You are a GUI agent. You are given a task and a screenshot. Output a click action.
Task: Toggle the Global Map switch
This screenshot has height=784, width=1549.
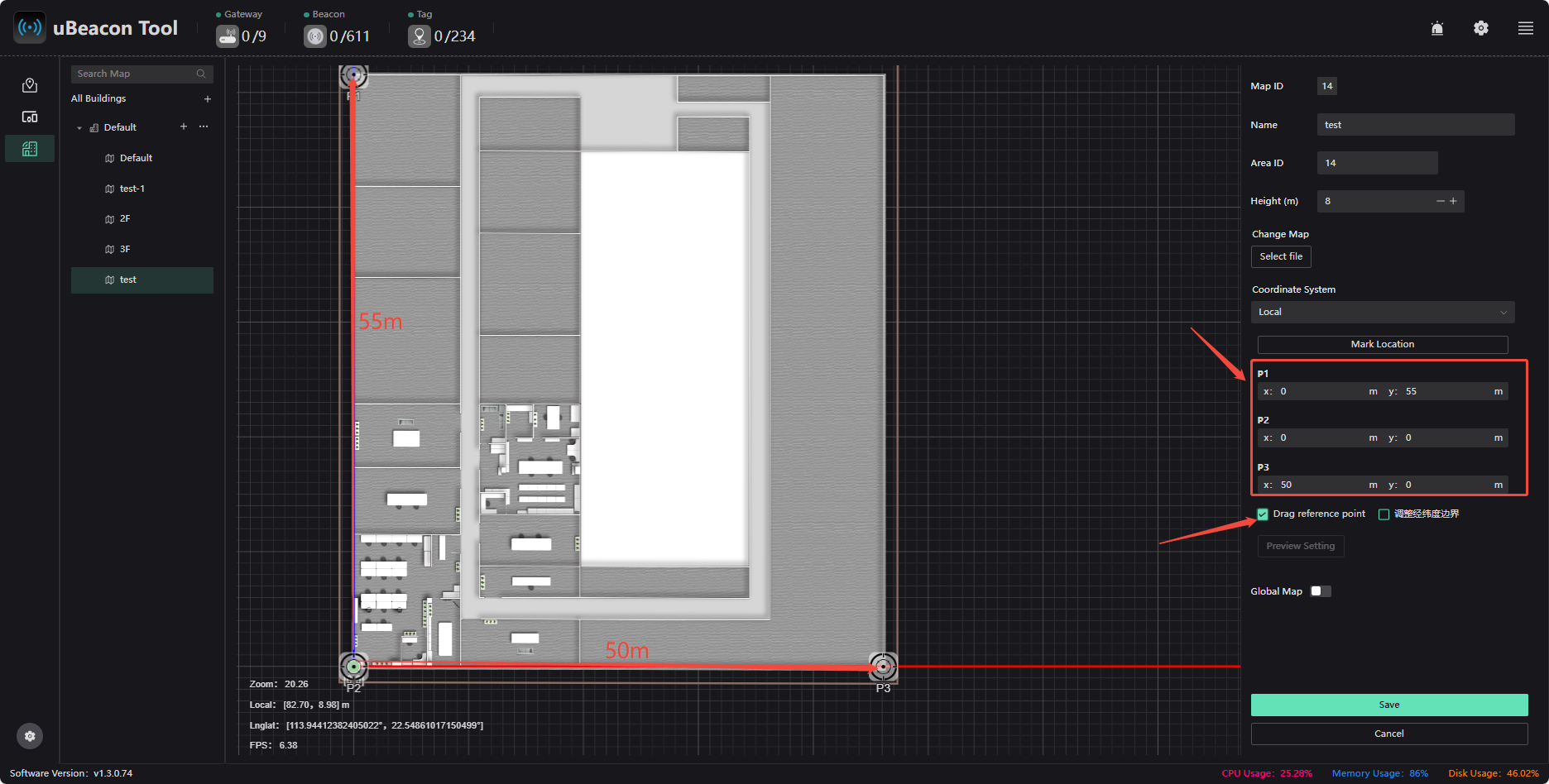1321,591
